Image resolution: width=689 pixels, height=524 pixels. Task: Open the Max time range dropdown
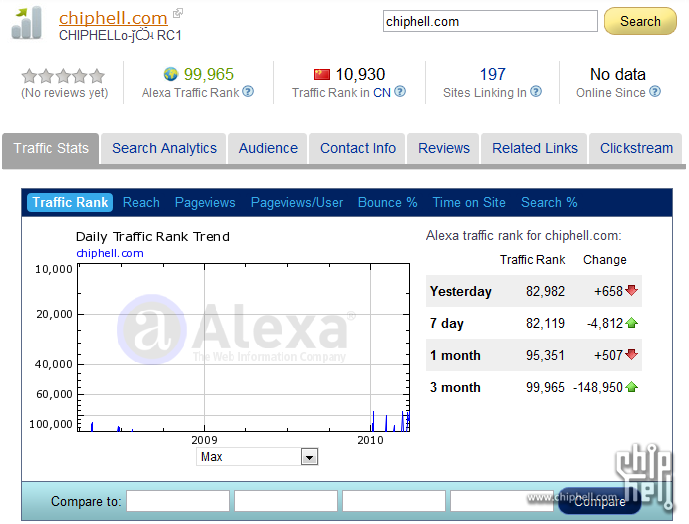(257, 457)
